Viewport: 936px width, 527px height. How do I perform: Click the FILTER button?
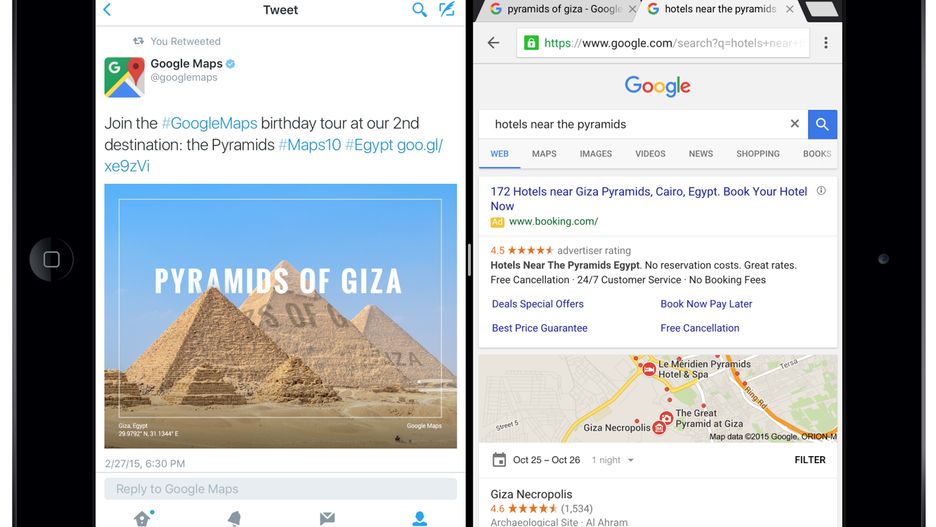(x=810, y=460)
